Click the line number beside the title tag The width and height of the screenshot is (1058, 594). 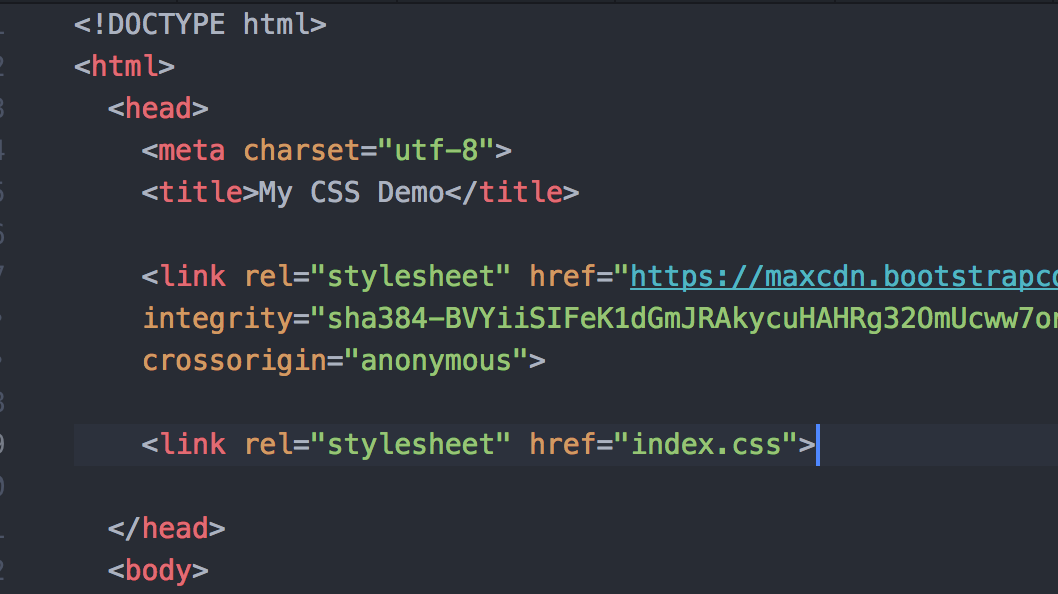[x=3, y=192]
